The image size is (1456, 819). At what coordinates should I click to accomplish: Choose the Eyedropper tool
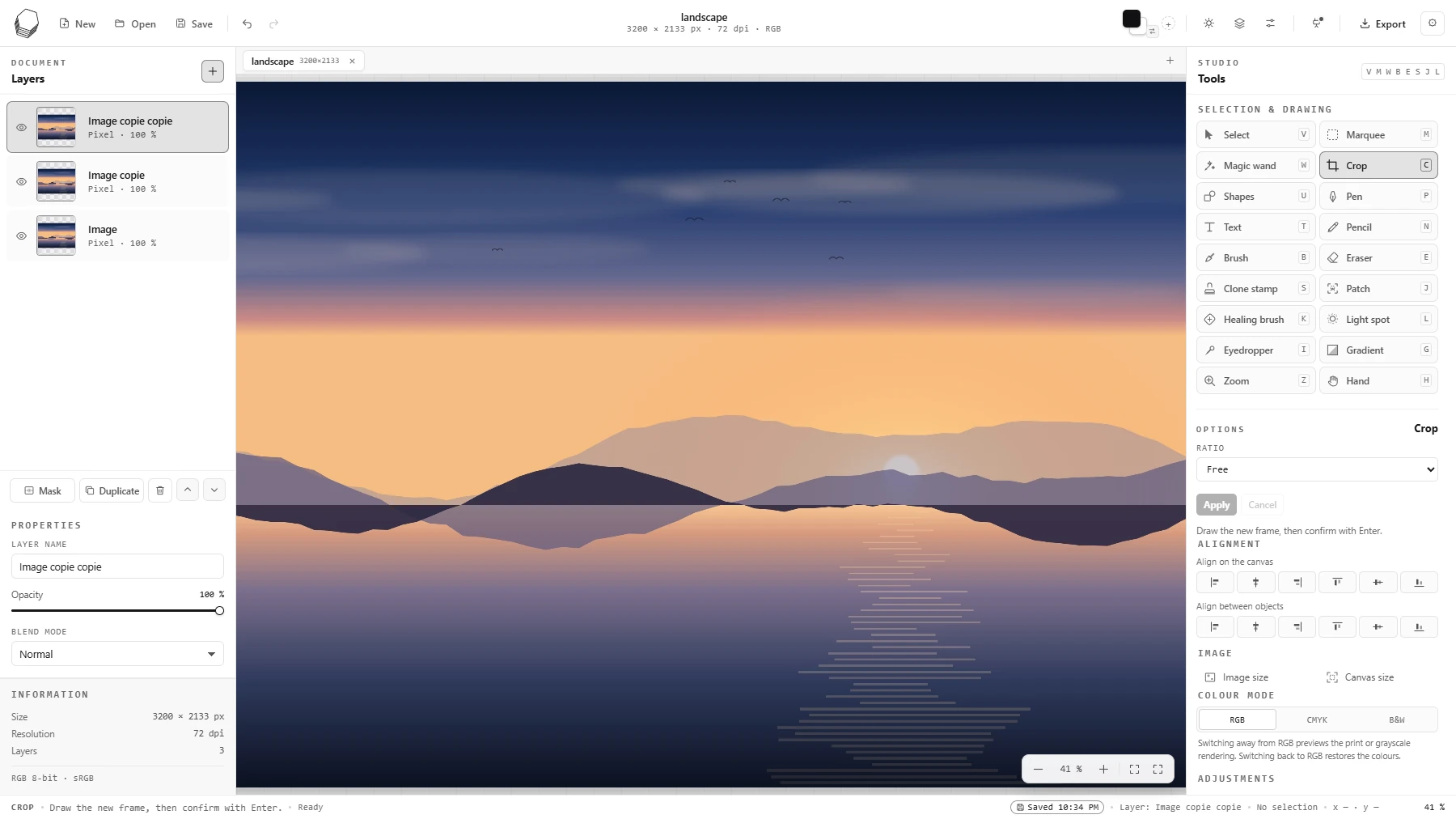point(1255,350)
